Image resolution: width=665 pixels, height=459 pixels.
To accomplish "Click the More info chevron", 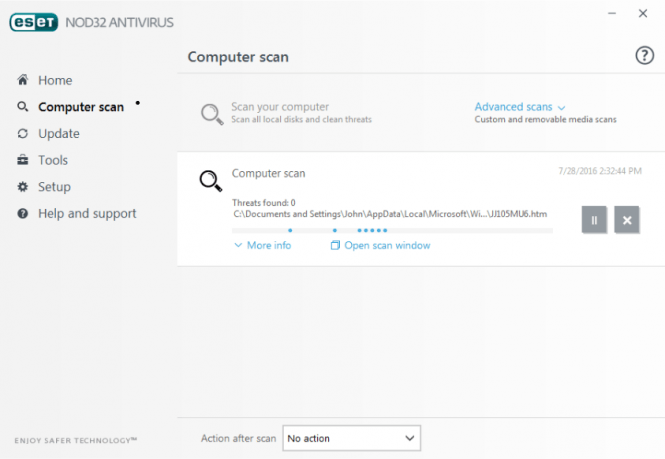I will pos(238,245).
